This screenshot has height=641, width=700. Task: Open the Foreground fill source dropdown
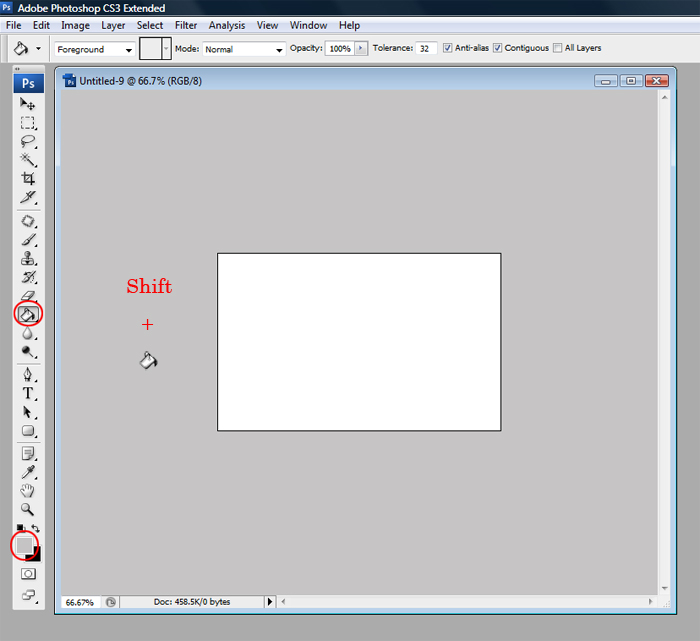coord(95,49)
